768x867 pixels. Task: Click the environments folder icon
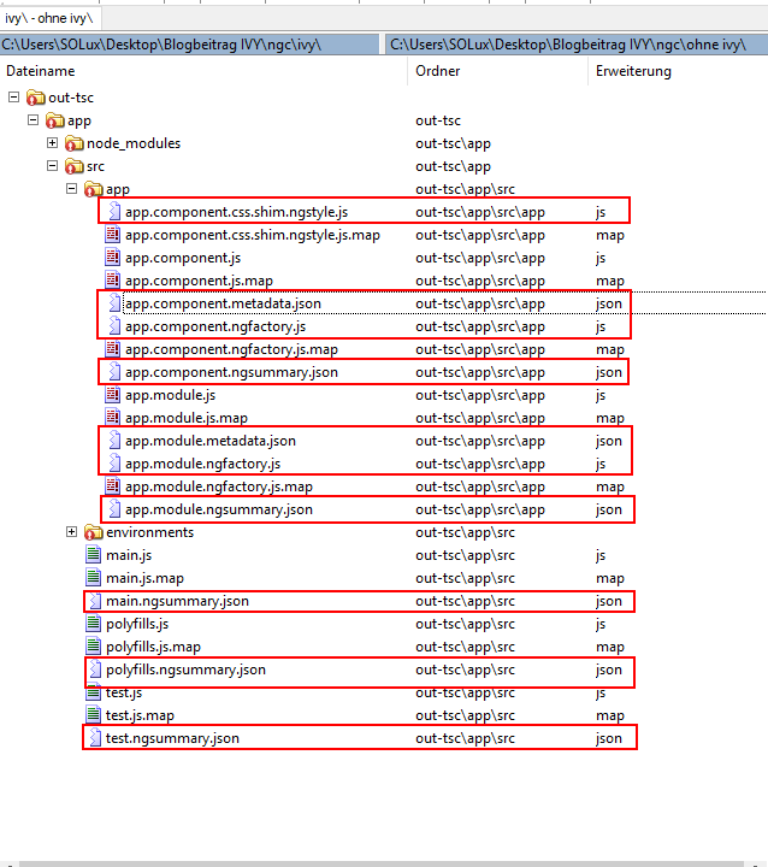coord(93,532)
